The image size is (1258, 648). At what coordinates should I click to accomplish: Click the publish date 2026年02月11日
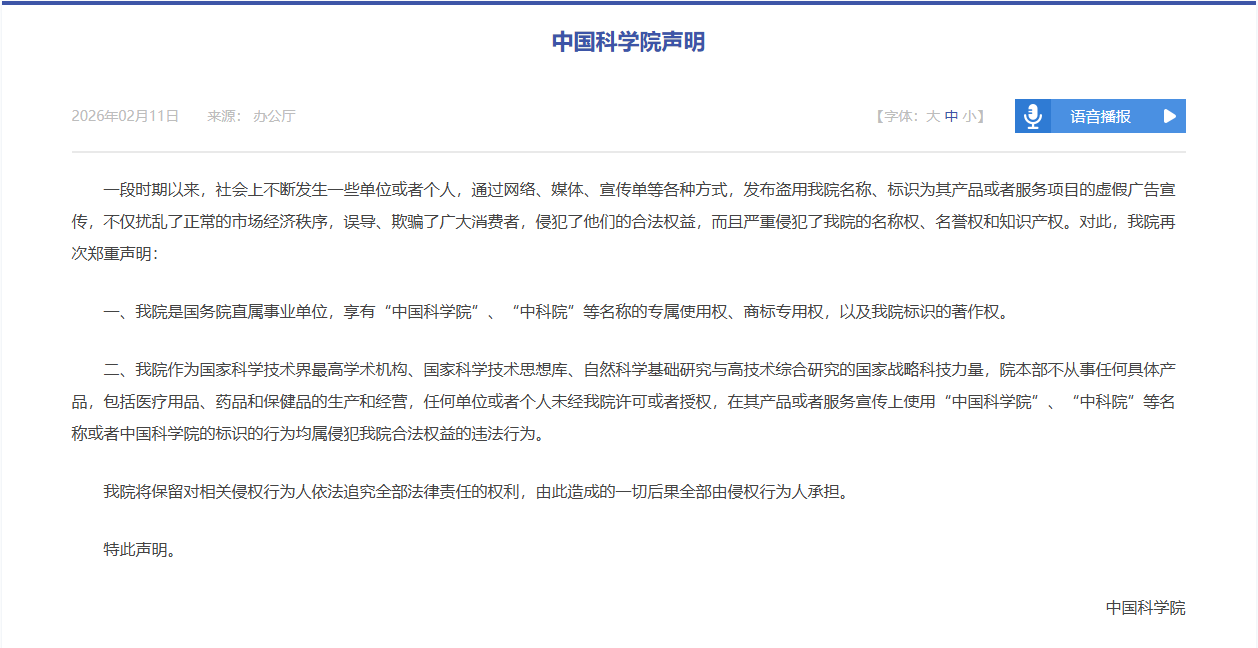tap(125, 116)
